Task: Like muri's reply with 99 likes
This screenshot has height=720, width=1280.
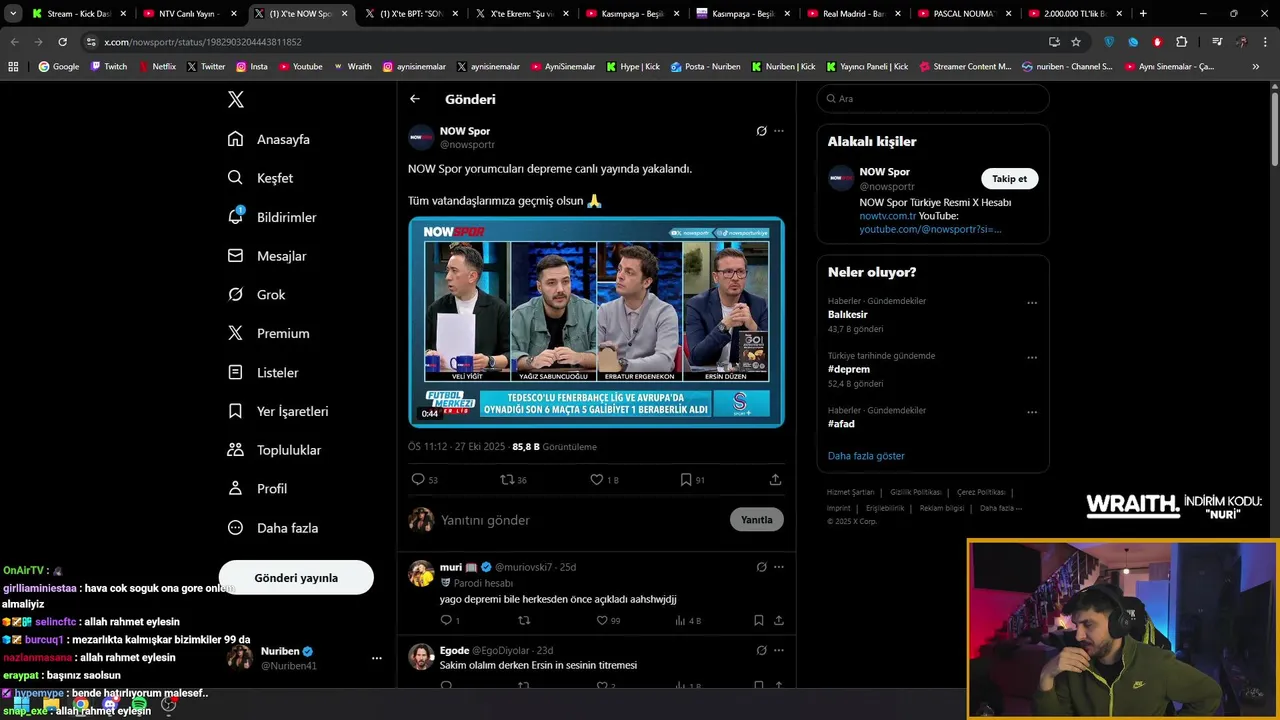Action: coord(602,621)
